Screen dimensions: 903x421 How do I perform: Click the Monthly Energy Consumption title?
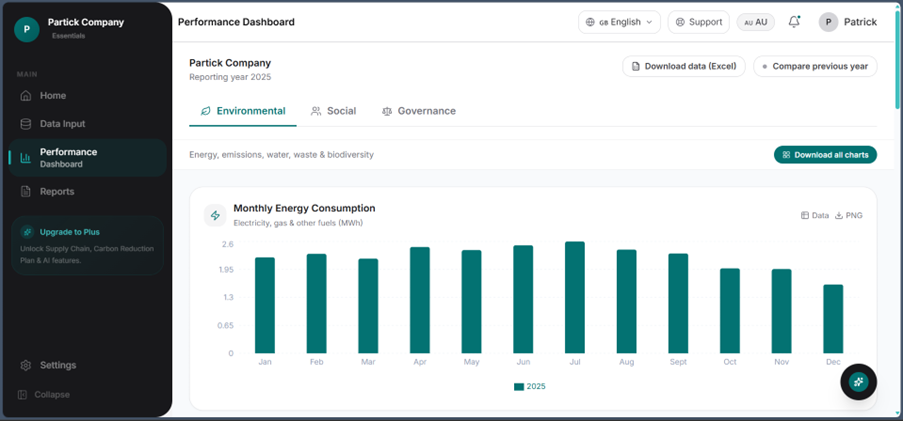pyautogui.click(x=304, y=208)
